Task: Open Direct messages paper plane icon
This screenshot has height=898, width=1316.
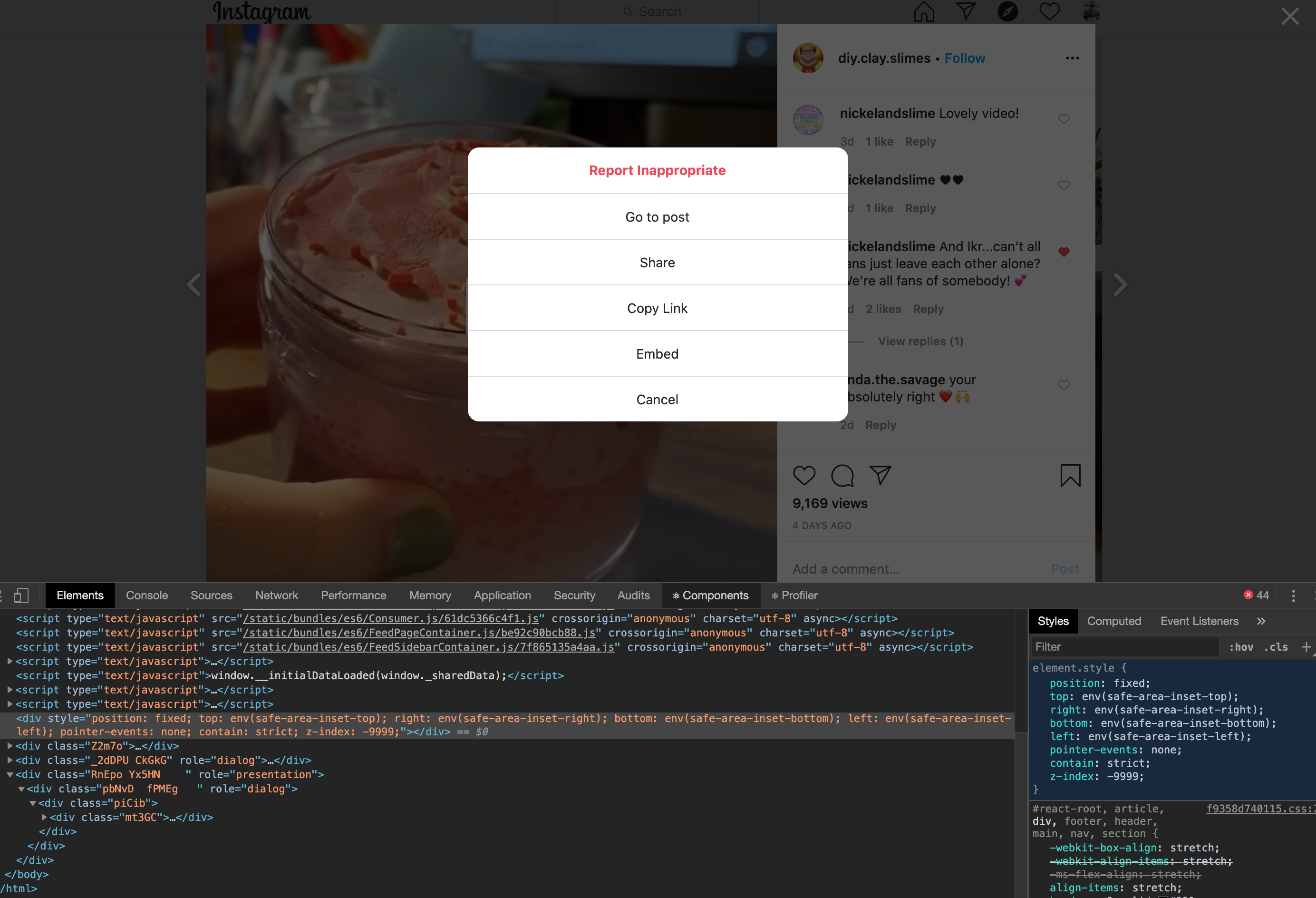Action: pyautogui.click(x=966, y=11)
